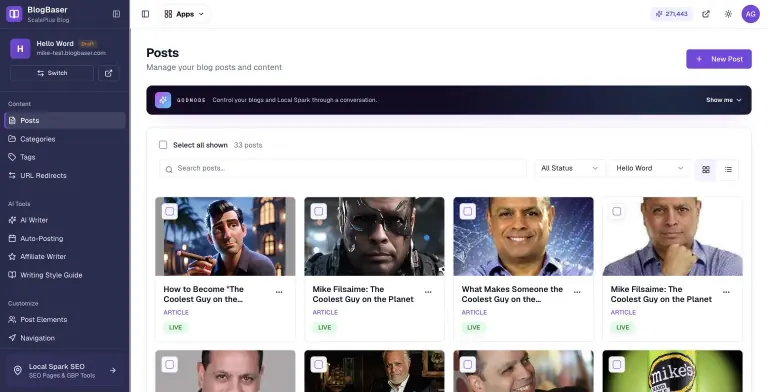The height and width of the screenshot is (392, 768).
Task: Open blog site via external icon beside Switch
Action: [x=109, y=73]
